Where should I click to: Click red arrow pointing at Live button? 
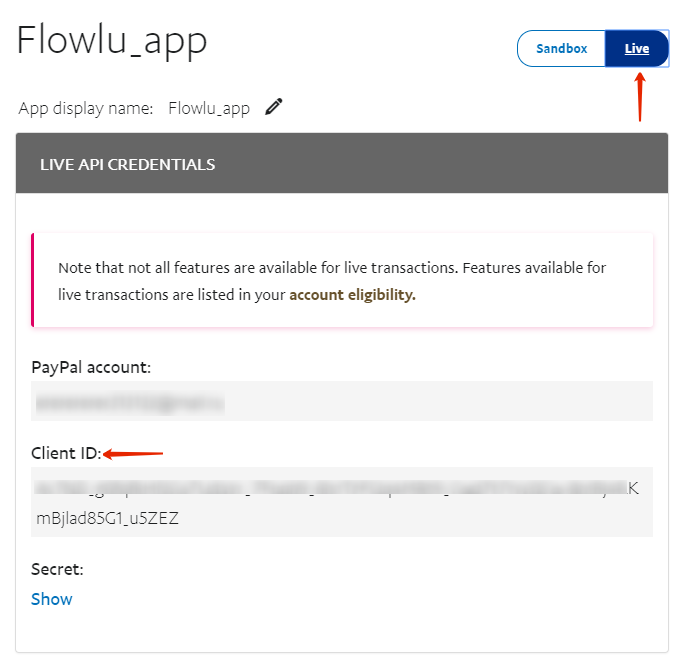[639, 97]
